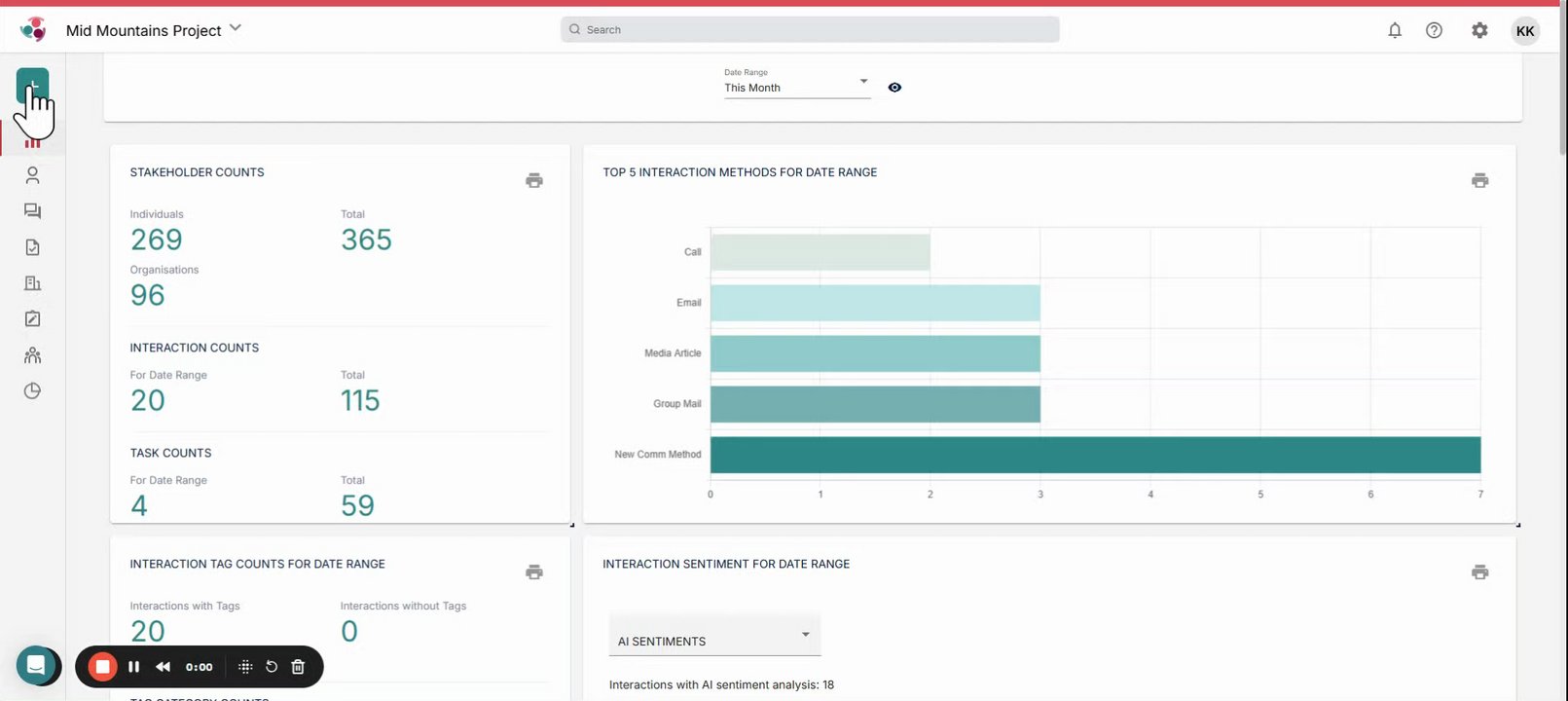The height and width of the screenshot is (701, 1568).
Task: Click the task Total count 59
Action: click(x=357, y=505)
